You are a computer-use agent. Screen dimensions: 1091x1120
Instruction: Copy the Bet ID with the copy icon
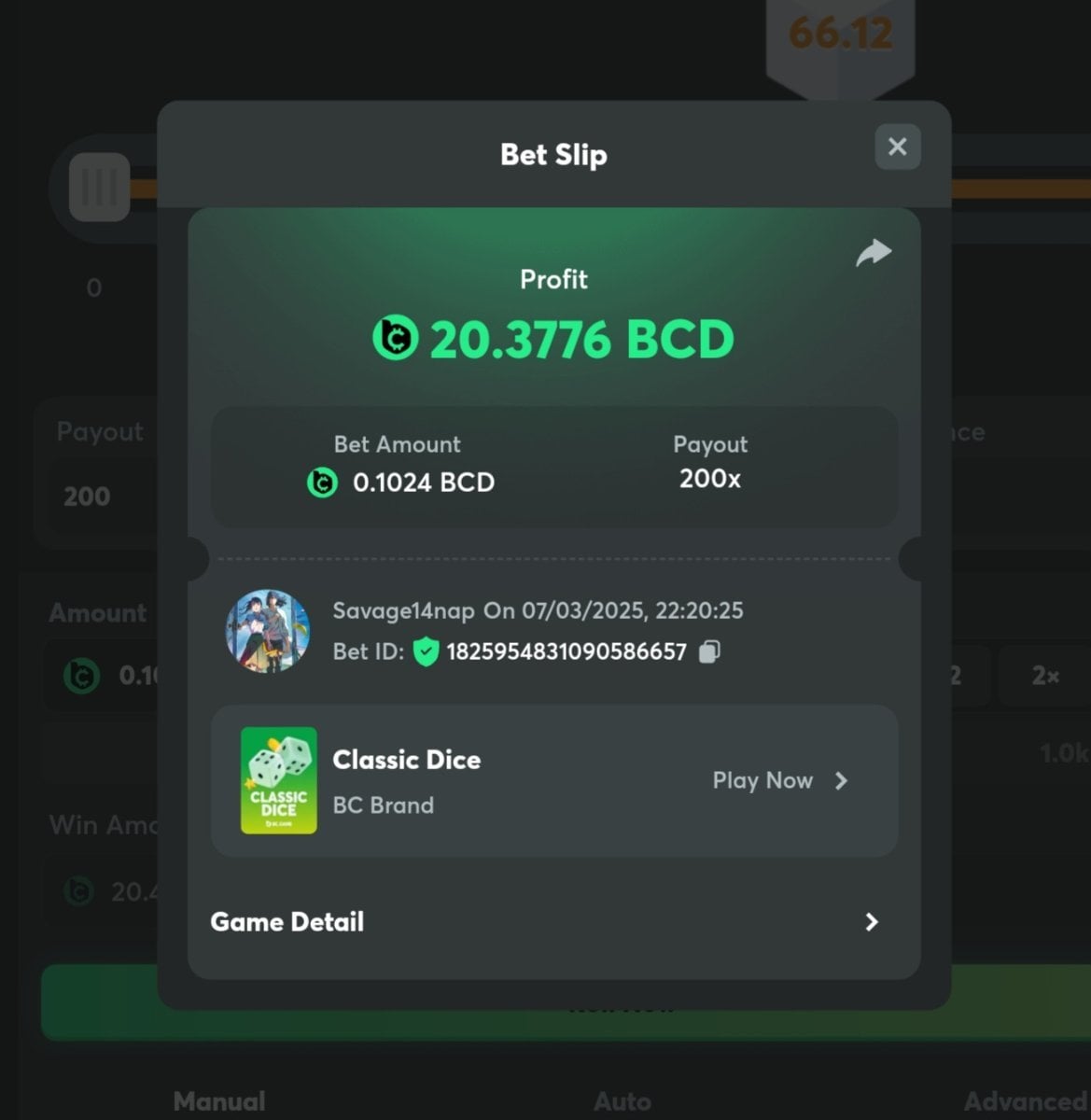tap(709, 651)
